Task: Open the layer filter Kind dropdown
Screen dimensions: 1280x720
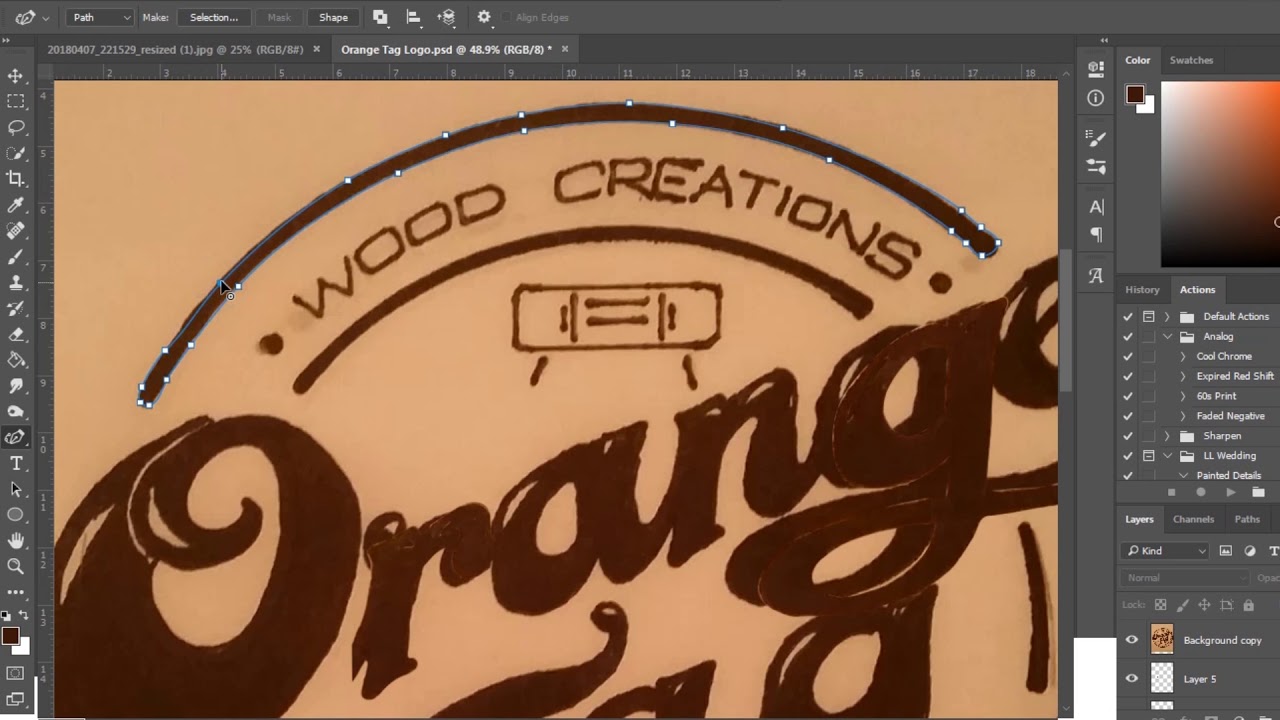Action: [1165, 551]
